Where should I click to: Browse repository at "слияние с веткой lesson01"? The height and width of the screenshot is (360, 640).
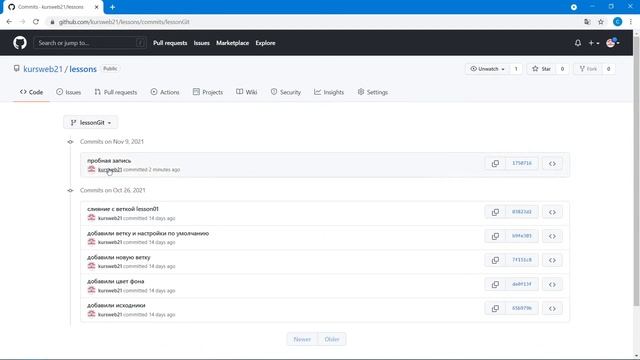552,212
